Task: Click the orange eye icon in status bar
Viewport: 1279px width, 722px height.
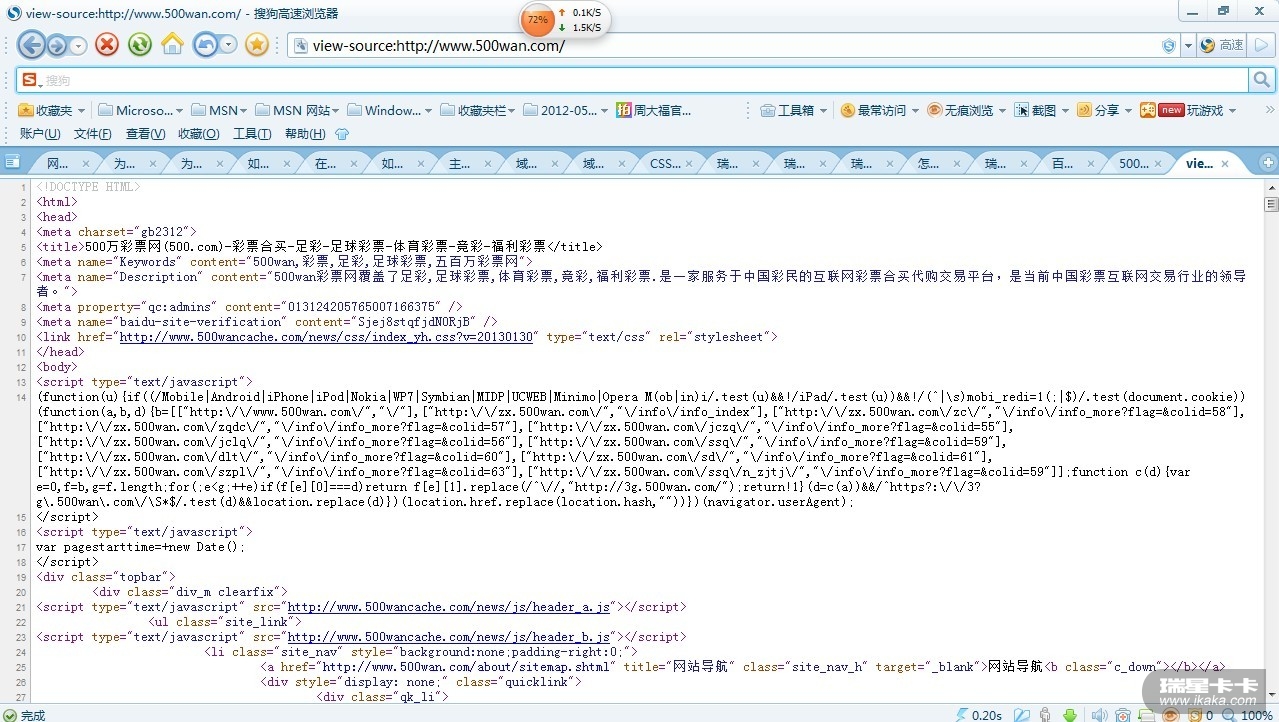Action: (1169, 715)
